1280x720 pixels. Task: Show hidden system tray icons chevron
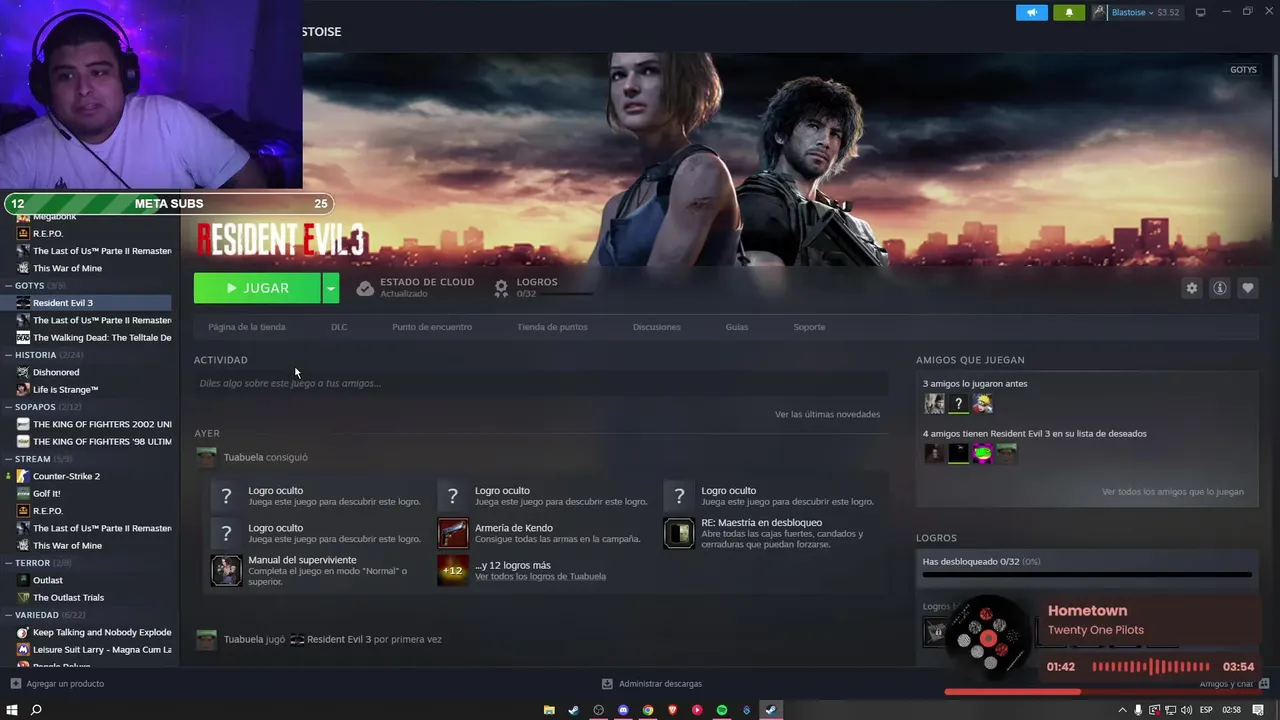(1122, 710)
